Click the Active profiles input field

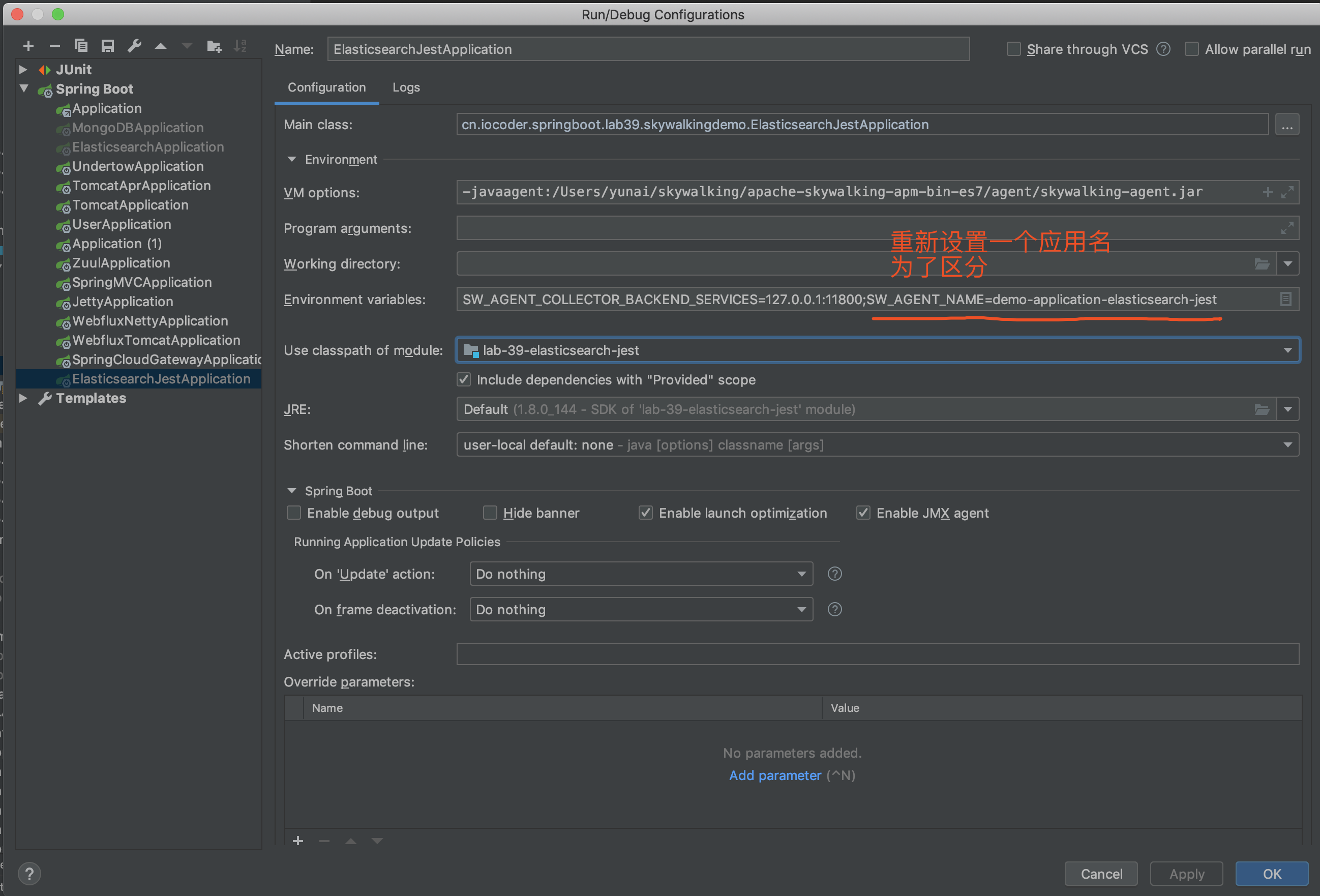tap(877, 654)
